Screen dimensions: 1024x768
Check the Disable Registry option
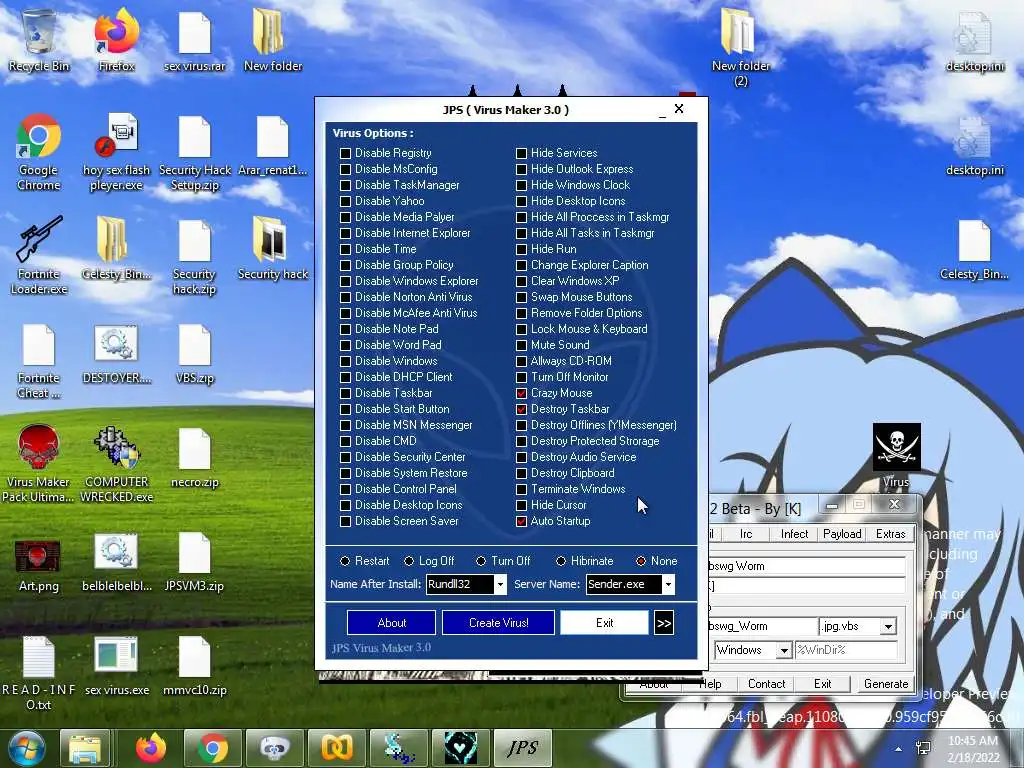coord(345,153)
